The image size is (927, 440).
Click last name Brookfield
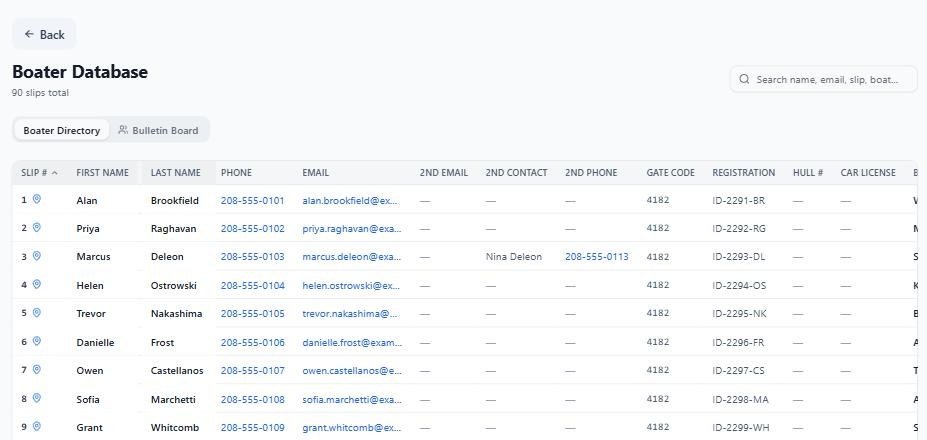(x=174, y=200)
